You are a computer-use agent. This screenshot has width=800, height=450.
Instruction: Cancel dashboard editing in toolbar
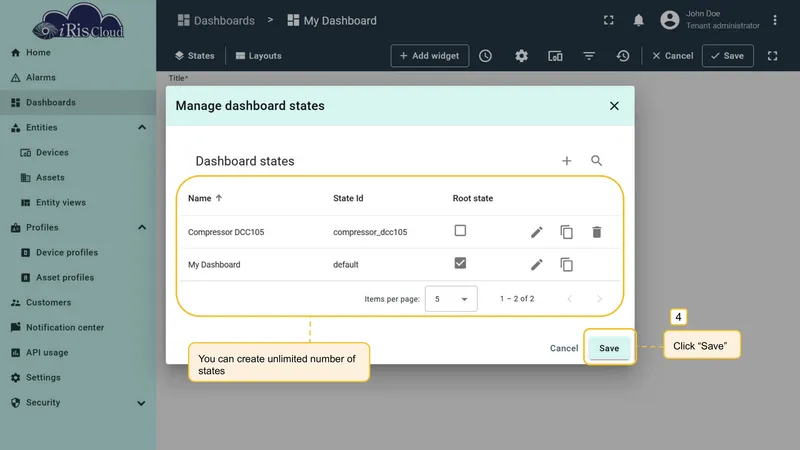click(672, 56)
